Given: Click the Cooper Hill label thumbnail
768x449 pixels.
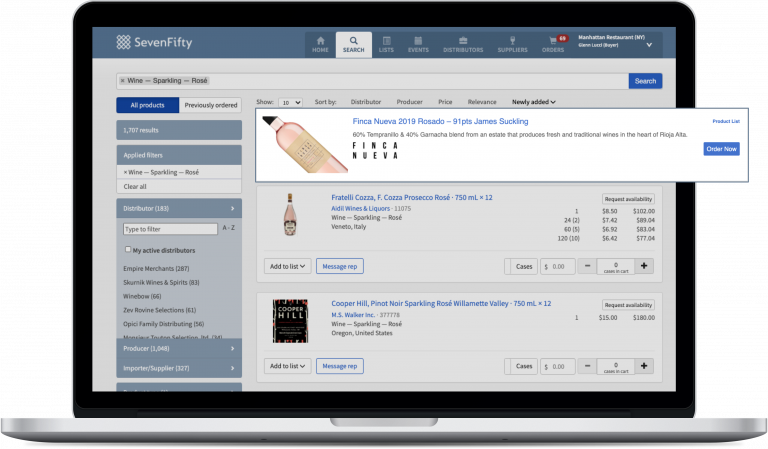Looking at the screenshot, I should tap(290, 321).
